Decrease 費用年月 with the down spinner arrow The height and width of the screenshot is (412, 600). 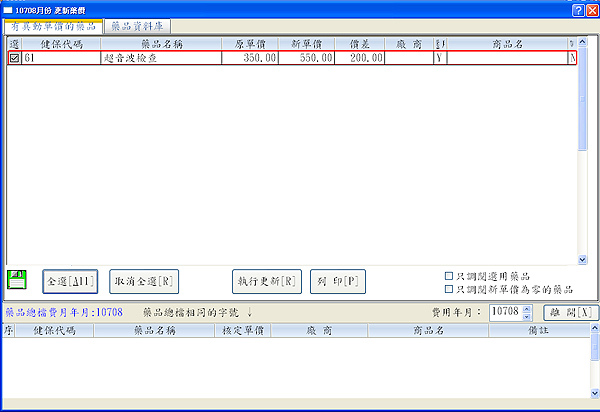[x=528, y=316]
